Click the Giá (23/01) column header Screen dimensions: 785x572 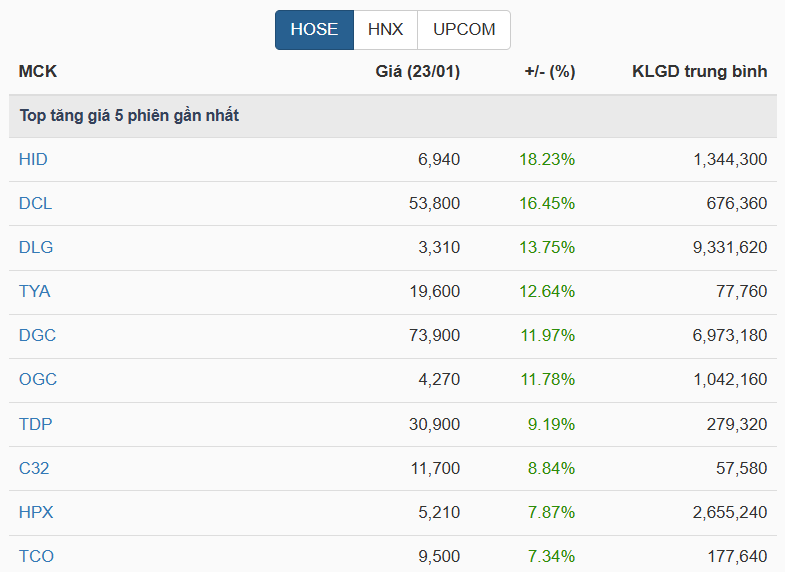[x=417, y=71]
